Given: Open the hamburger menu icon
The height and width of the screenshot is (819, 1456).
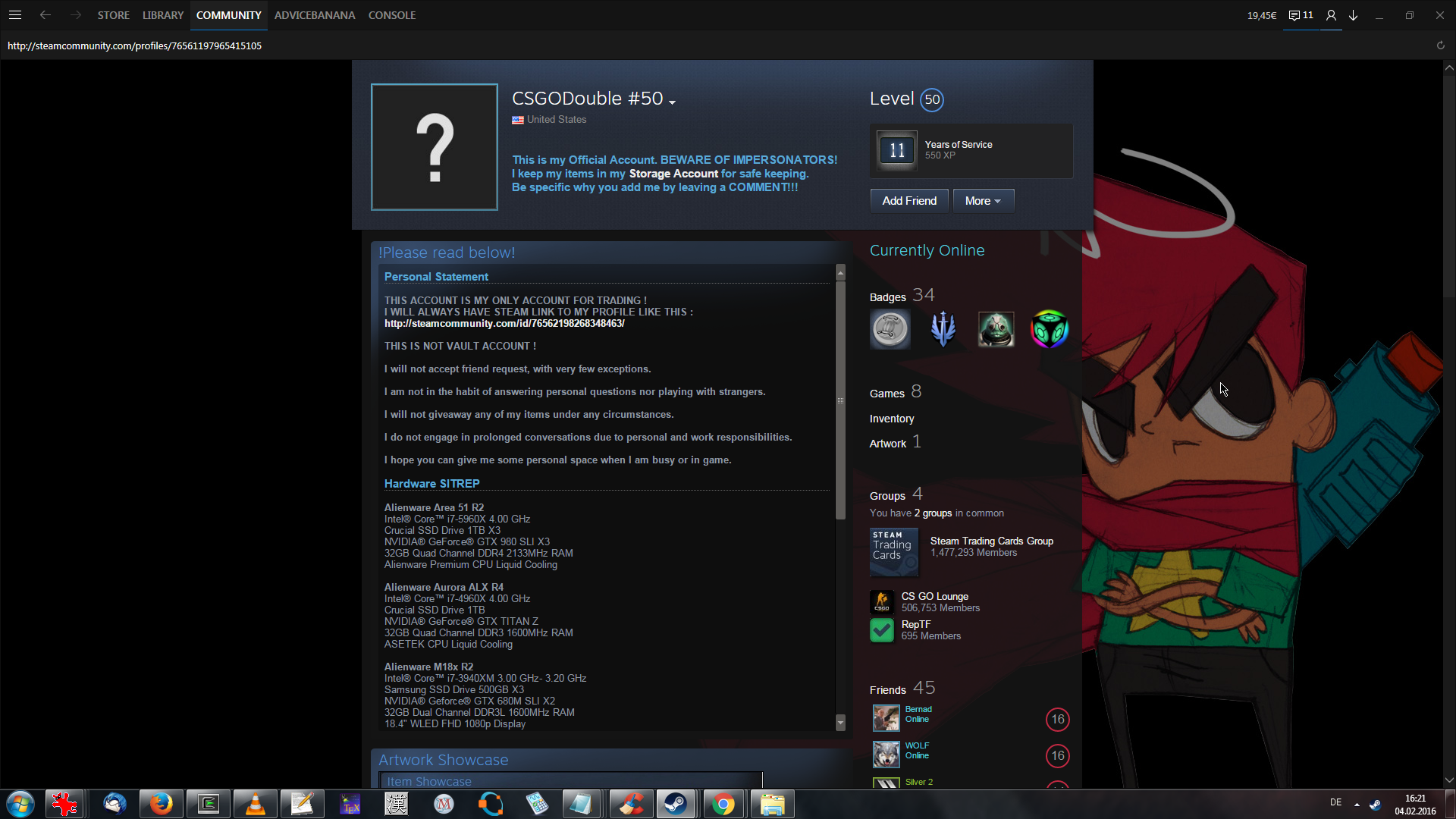Looking at the screenshot, I should 15,15.
